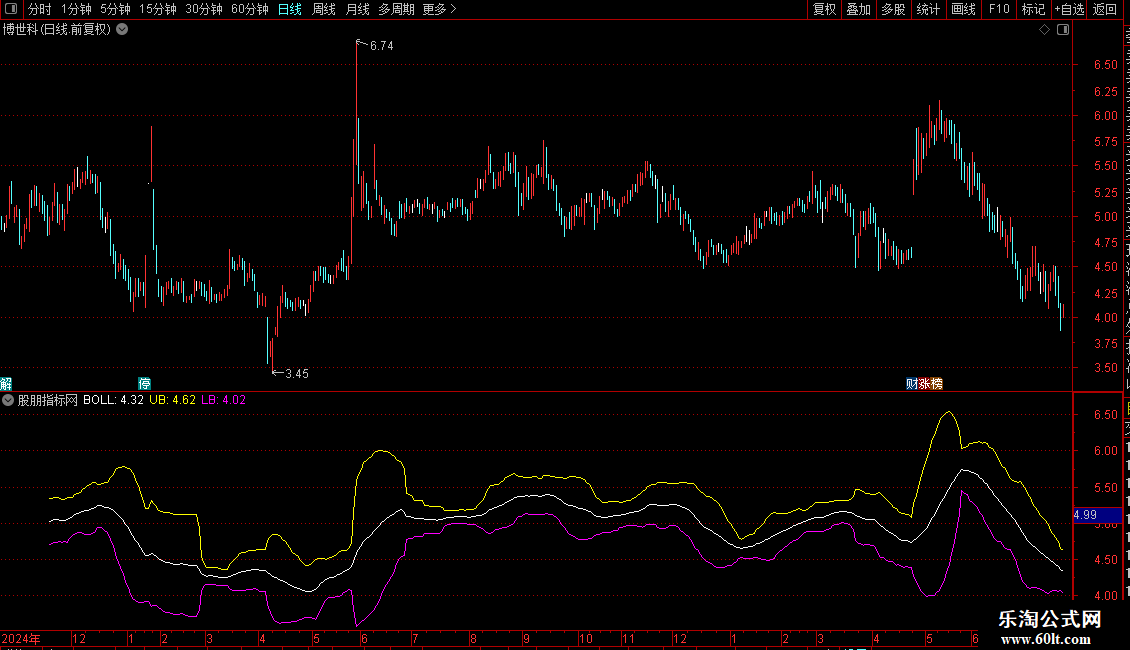The image size is (1130, 650).
Task: Select the 15分钟 period
Action: click(x=158, y=9)
